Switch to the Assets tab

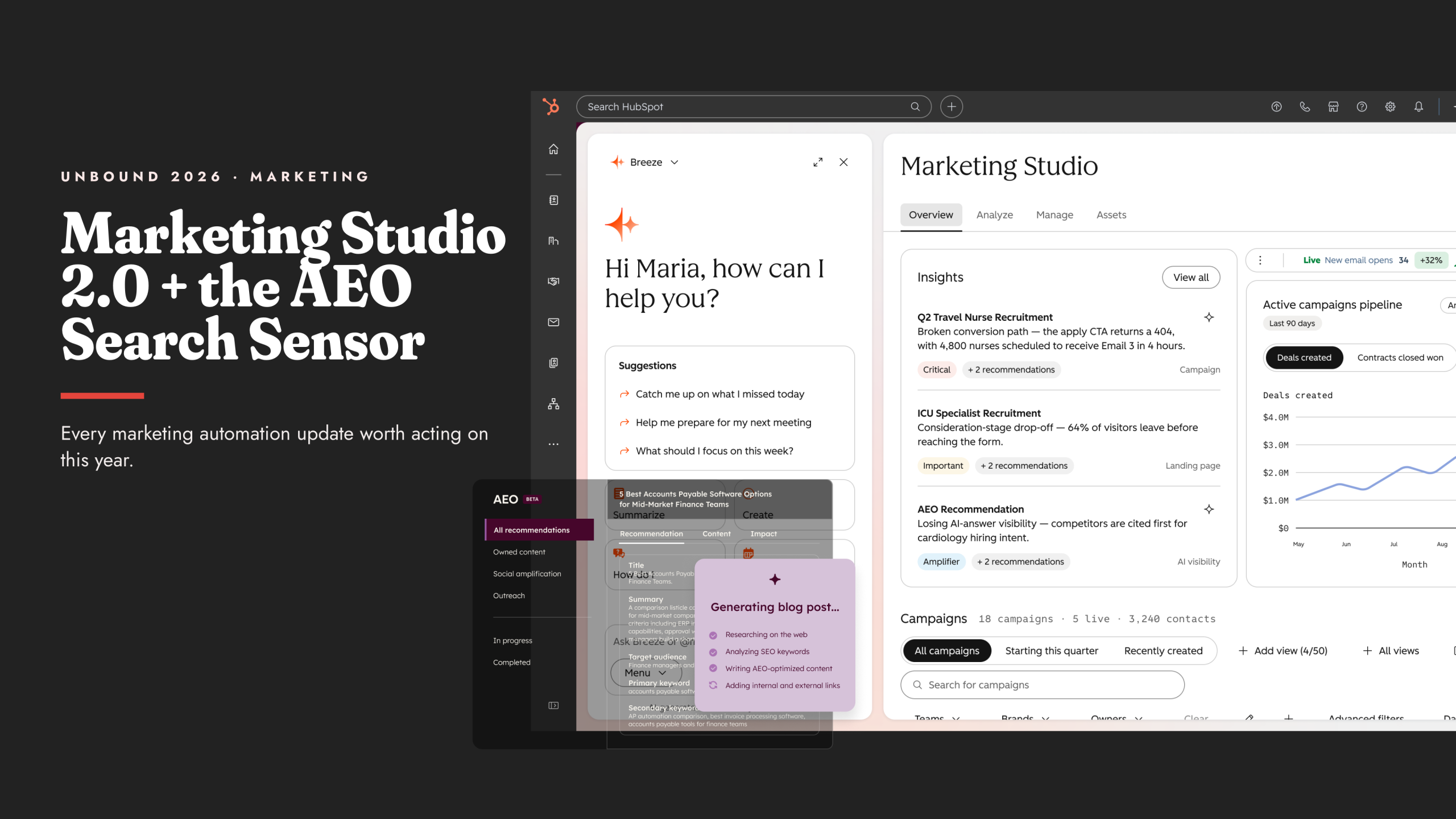click(1111, 215)
